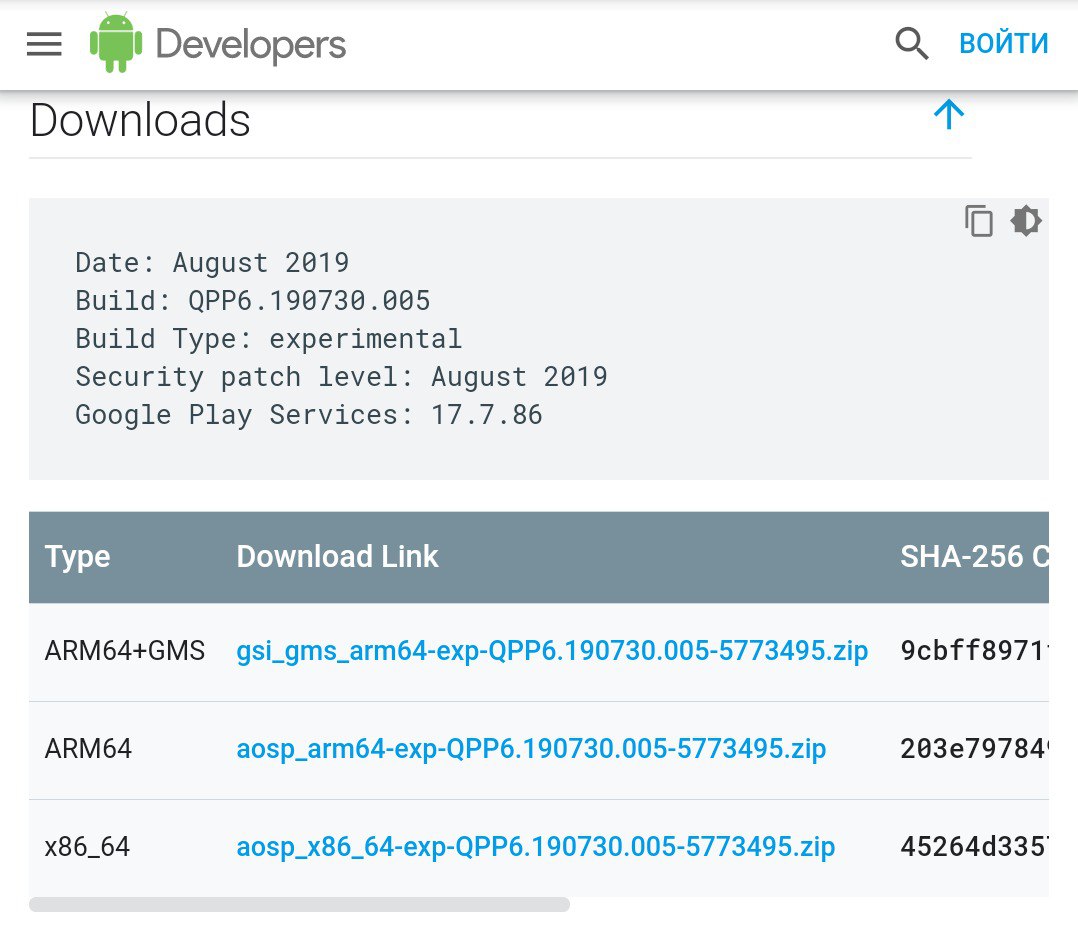The image size is (1078, 929).
Task: Click the ARM64 type cell
Action: [x=88, y=748]
